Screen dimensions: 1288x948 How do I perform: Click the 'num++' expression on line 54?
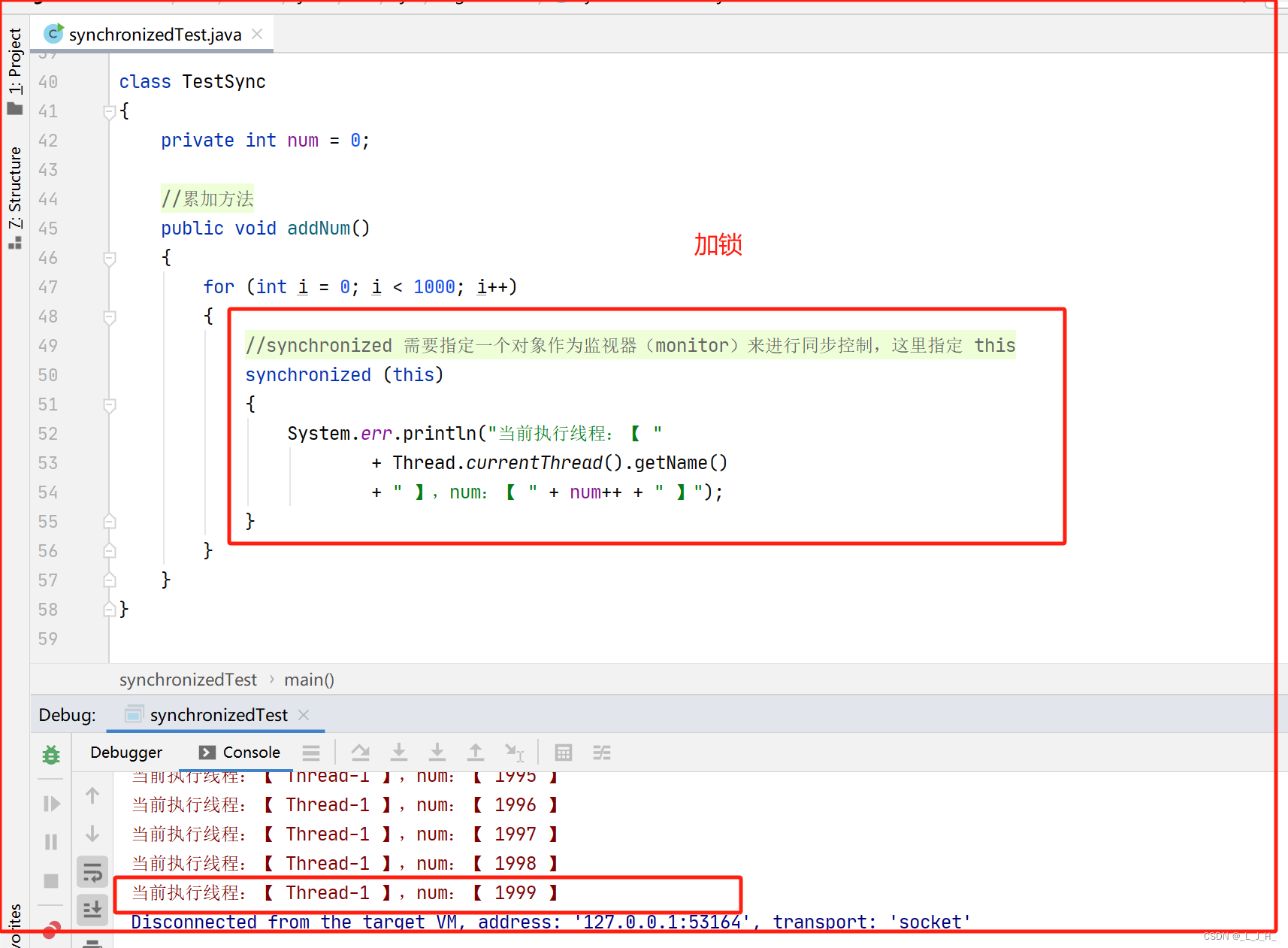tap(596, 492)
